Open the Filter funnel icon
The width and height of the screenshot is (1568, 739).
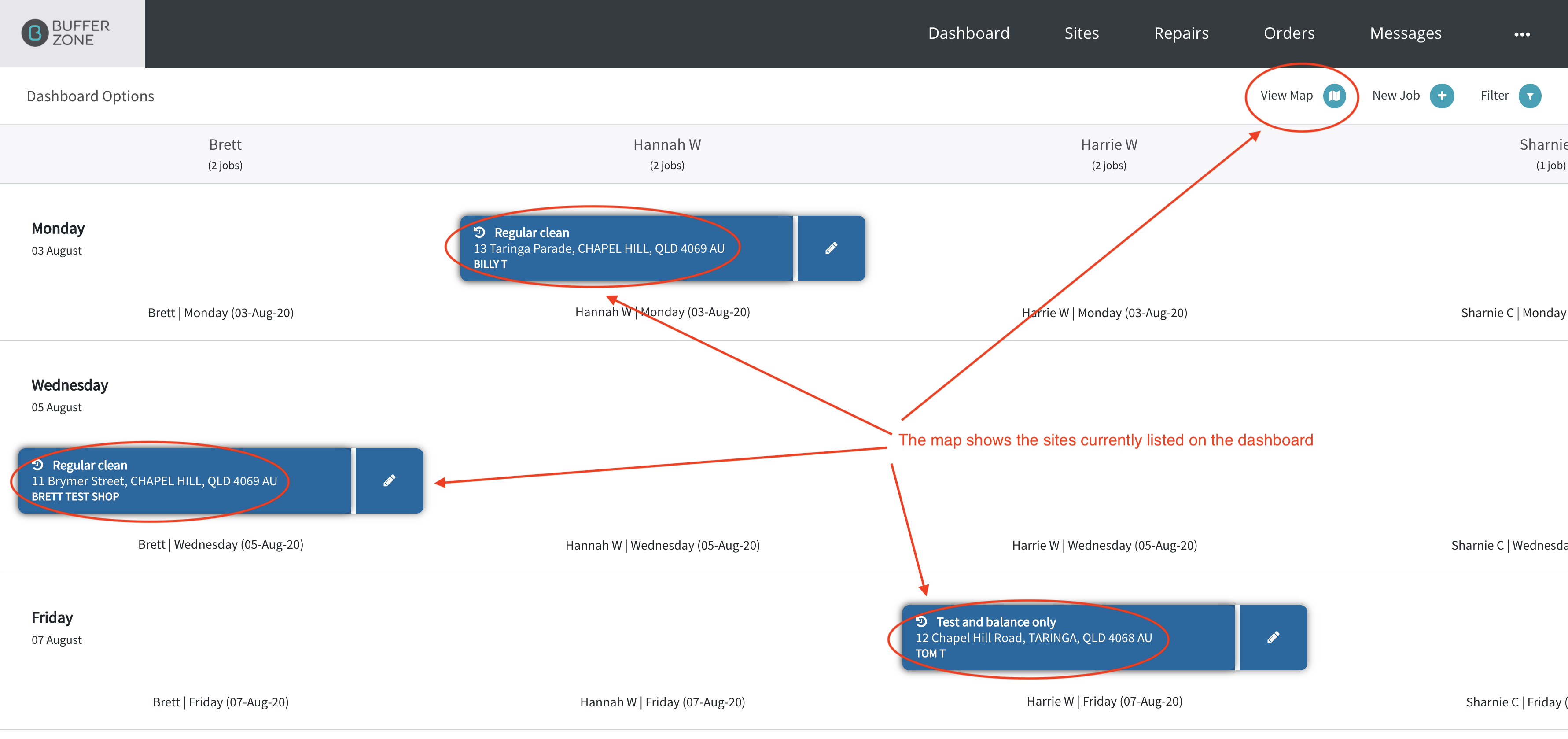[1529, 96]
